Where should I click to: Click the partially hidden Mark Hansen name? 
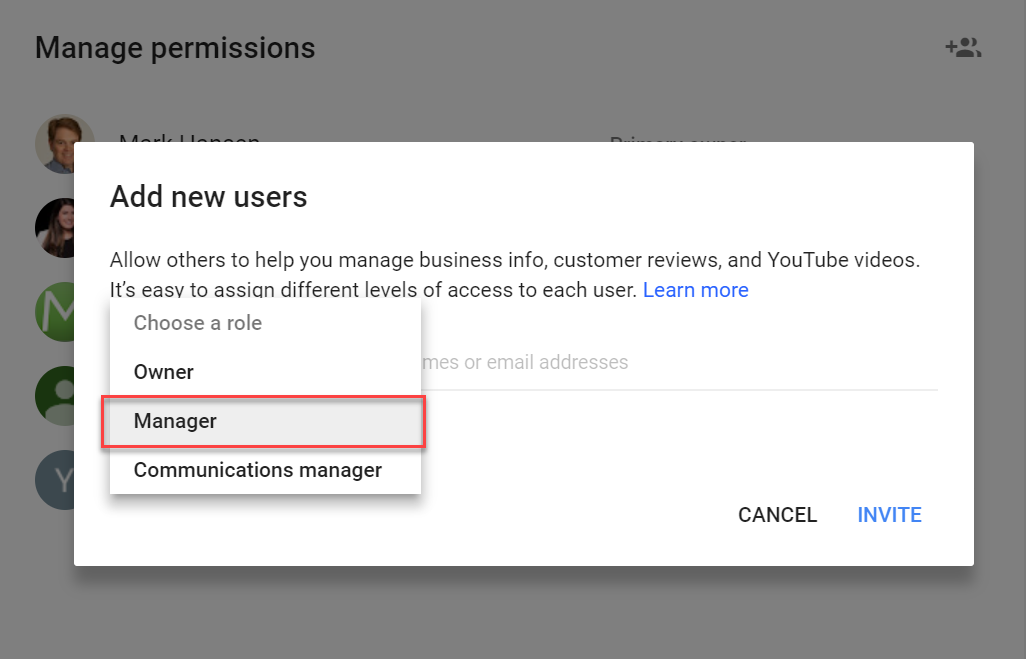pos(189,139)
